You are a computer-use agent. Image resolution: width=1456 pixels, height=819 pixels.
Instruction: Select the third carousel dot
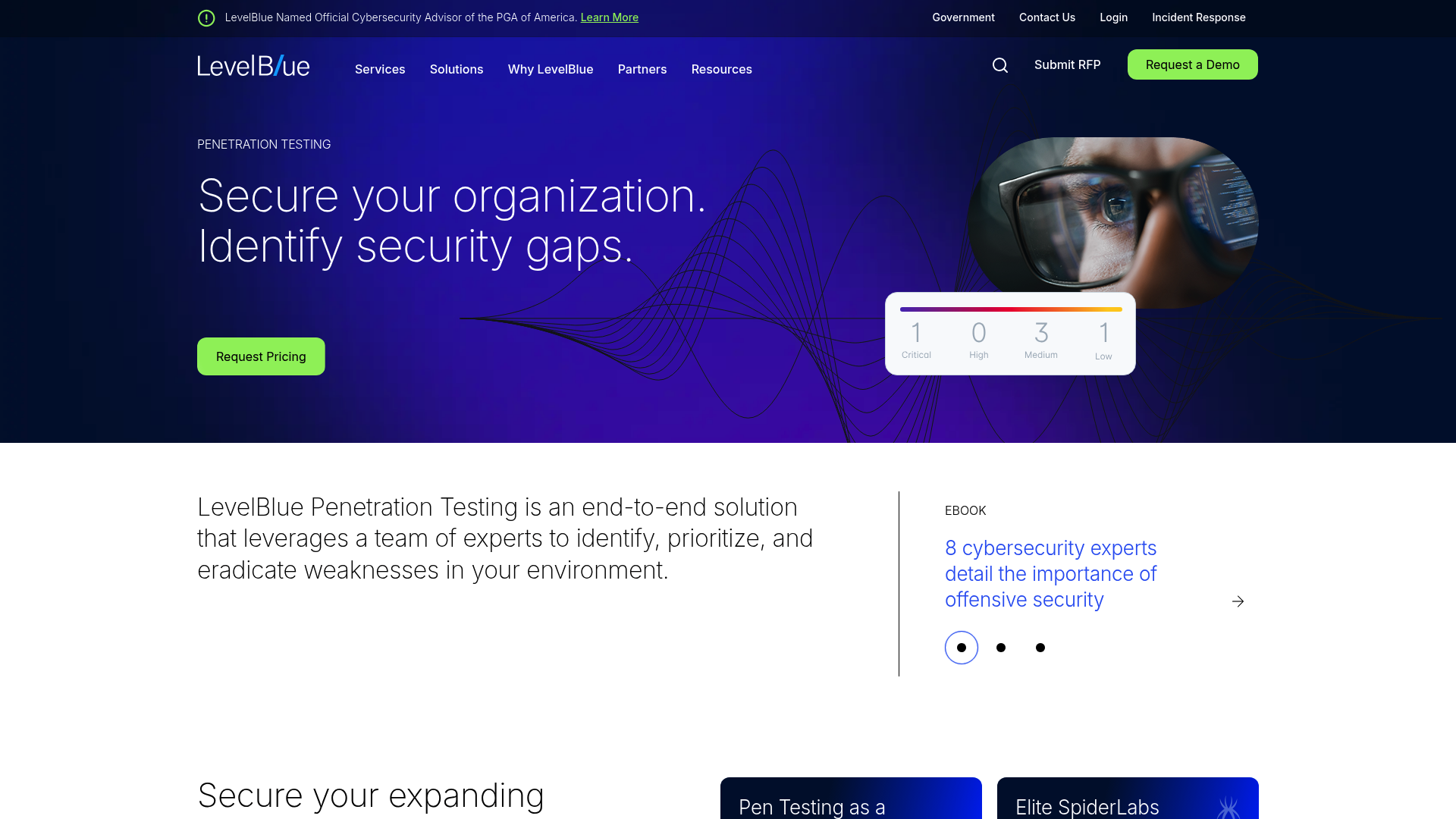coord(1040,648)
